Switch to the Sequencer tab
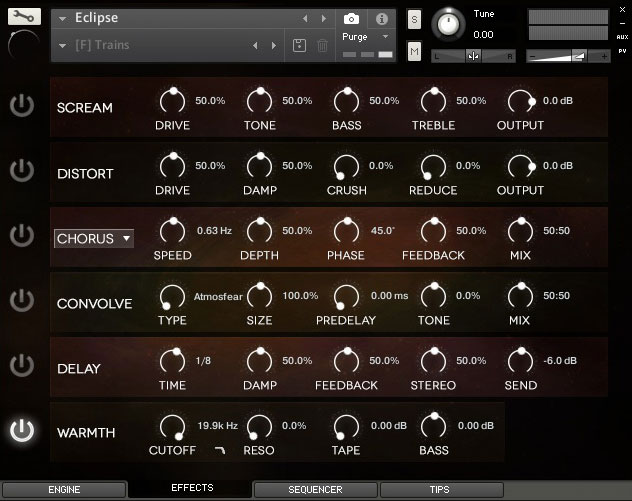 tap(315, 490)
